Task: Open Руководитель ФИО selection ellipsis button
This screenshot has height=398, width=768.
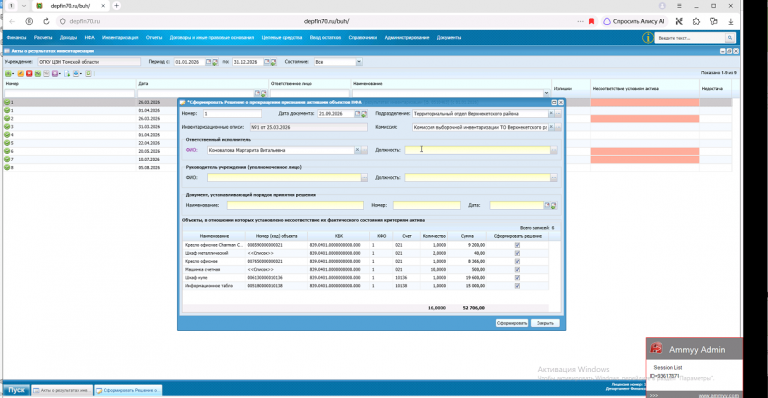Action: 364,178
